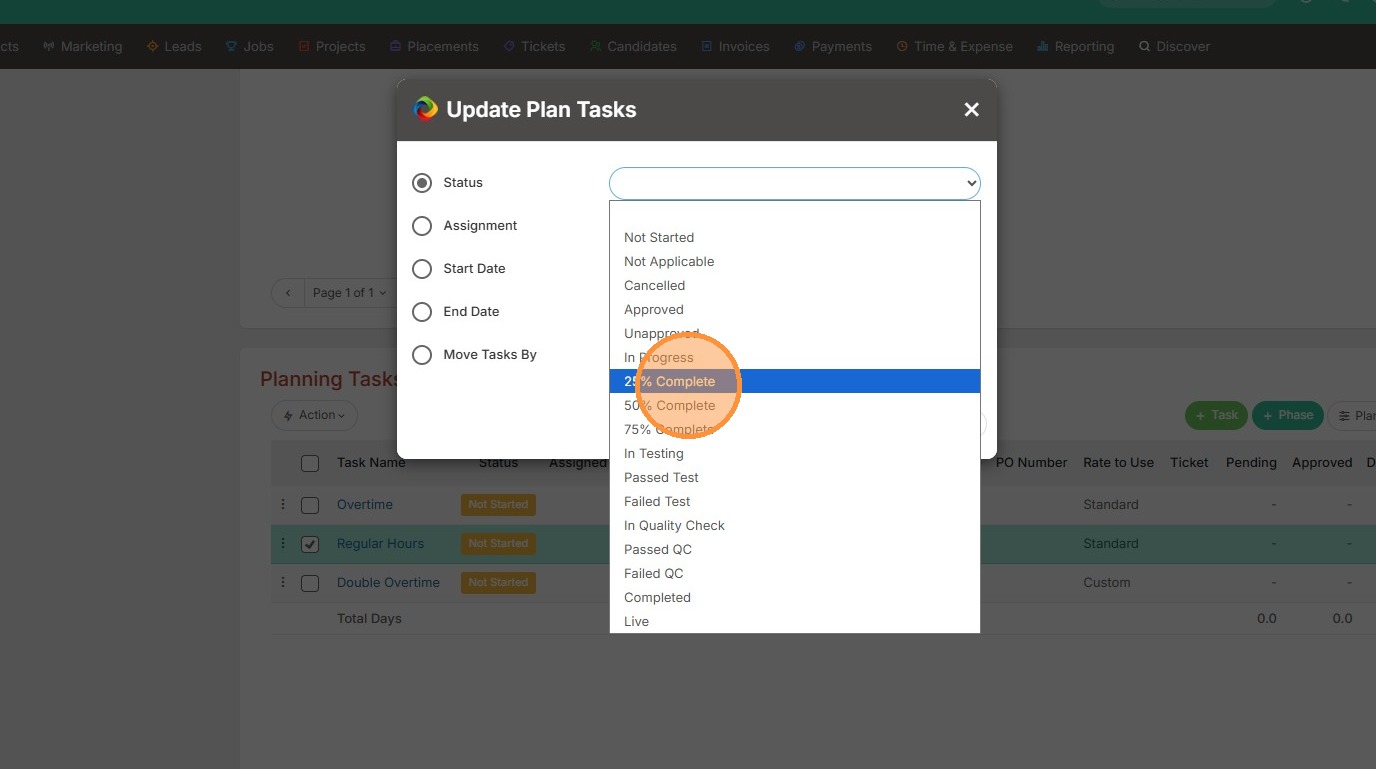Click the Approved column header

coord(1322,462)
